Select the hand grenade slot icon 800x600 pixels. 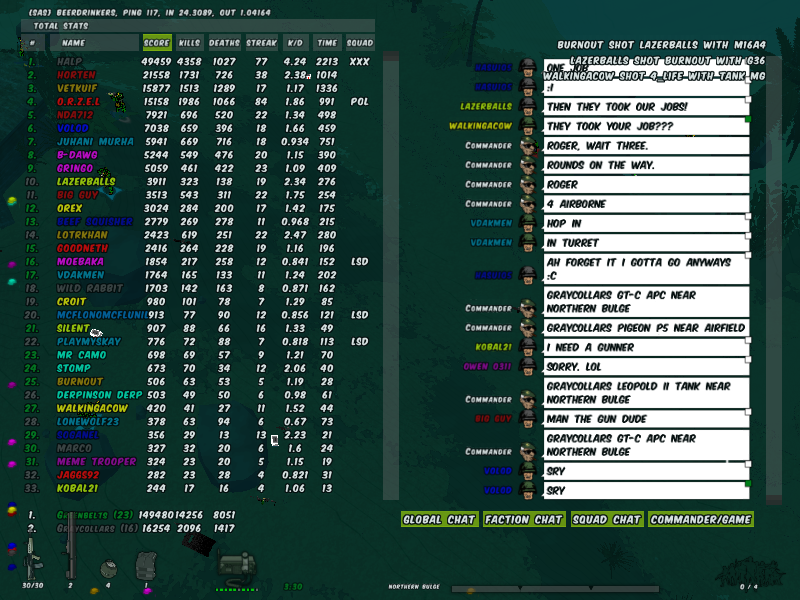pyautogui.click(x=108, y=568)
